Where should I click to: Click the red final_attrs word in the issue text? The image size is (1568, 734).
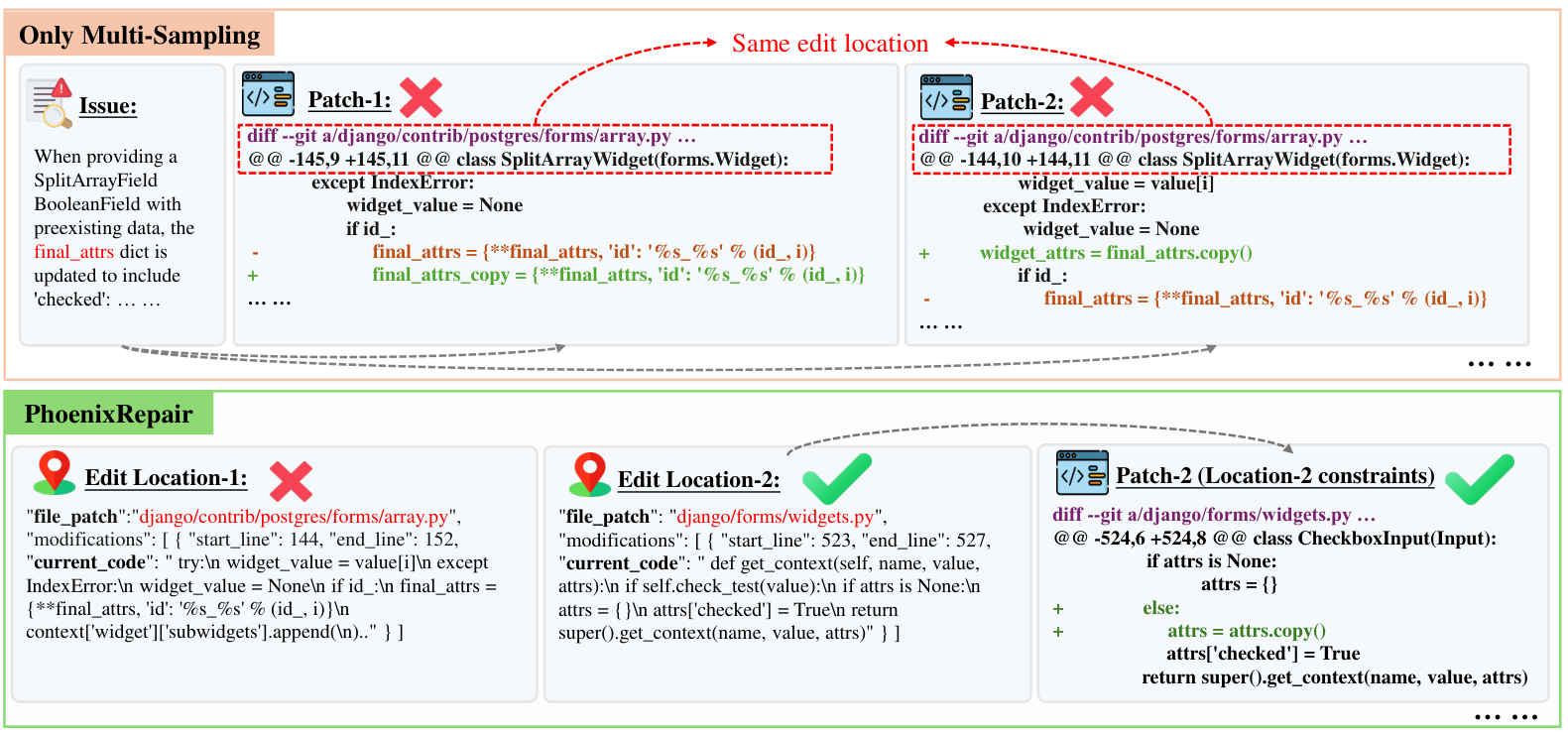click(x=74, y=252)
